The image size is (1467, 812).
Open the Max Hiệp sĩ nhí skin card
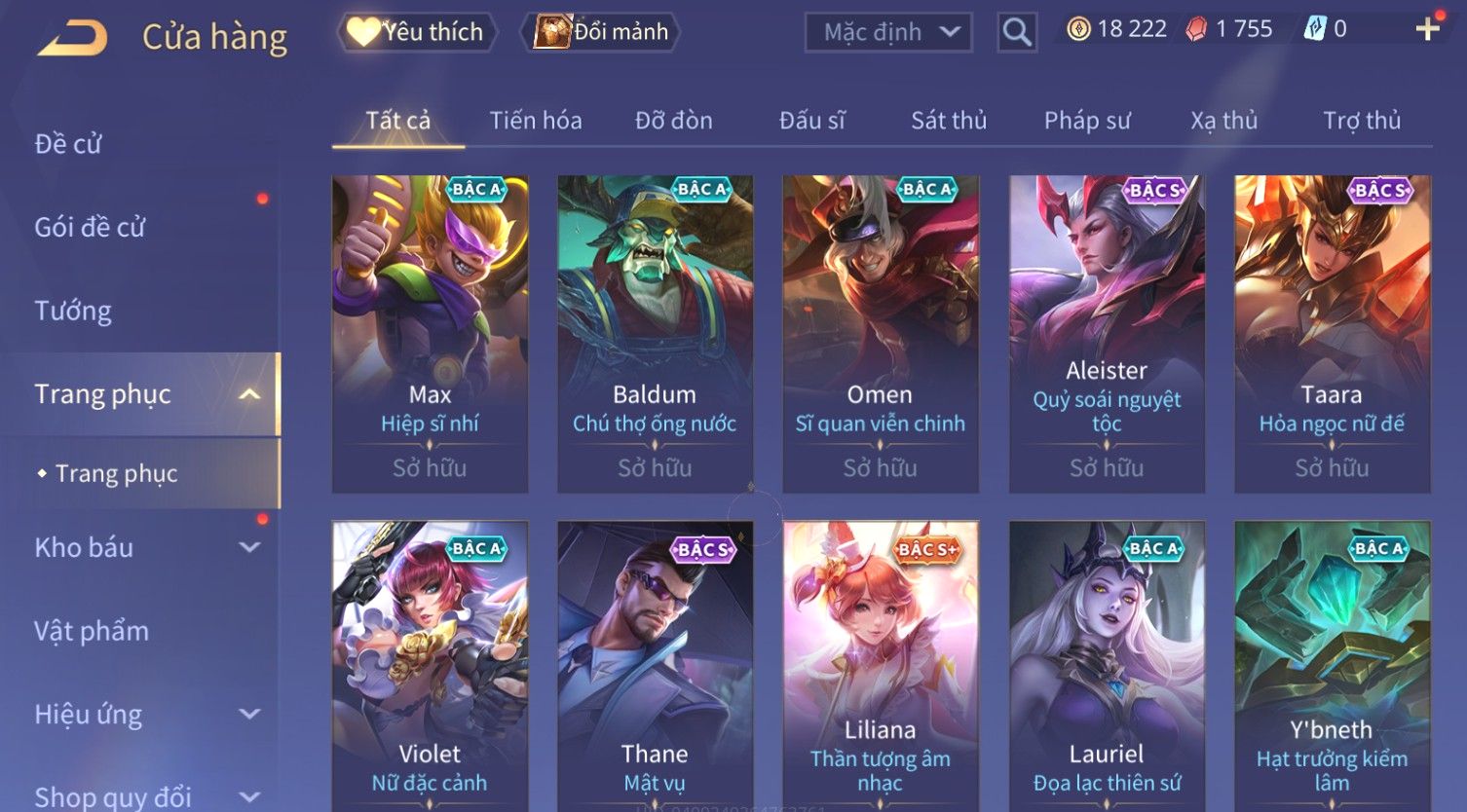tap(430, 334)
